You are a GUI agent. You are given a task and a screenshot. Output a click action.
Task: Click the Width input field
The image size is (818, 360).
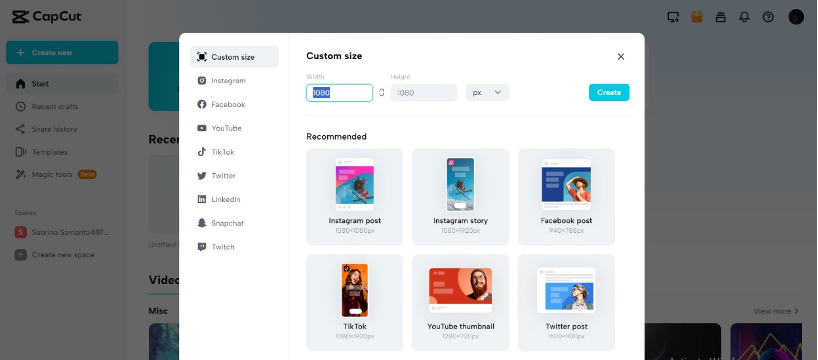point(340,93)
